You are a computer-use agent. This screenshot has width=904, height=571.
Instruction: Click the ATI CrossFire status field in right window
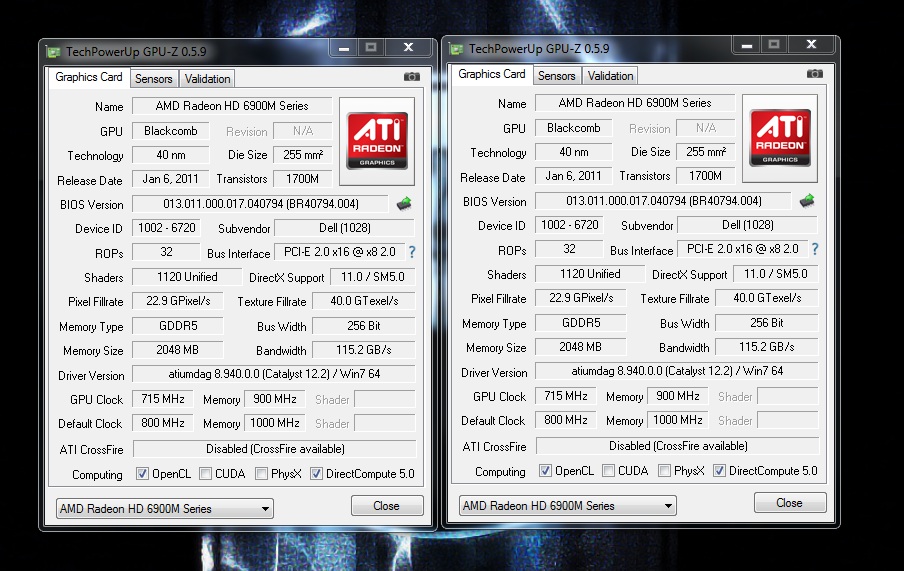tap(678, 446)
